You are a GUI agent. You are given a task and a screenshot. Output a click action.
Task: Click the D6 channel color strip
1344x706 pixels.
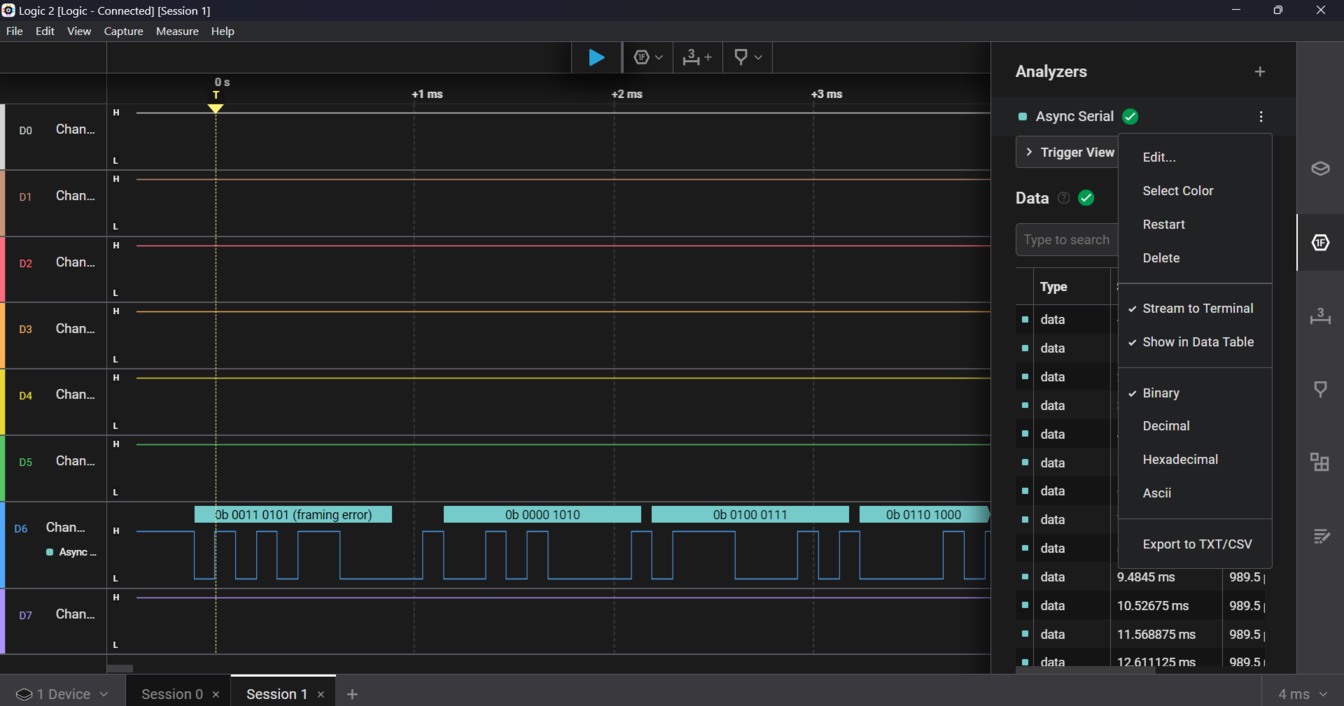[3, 545]
